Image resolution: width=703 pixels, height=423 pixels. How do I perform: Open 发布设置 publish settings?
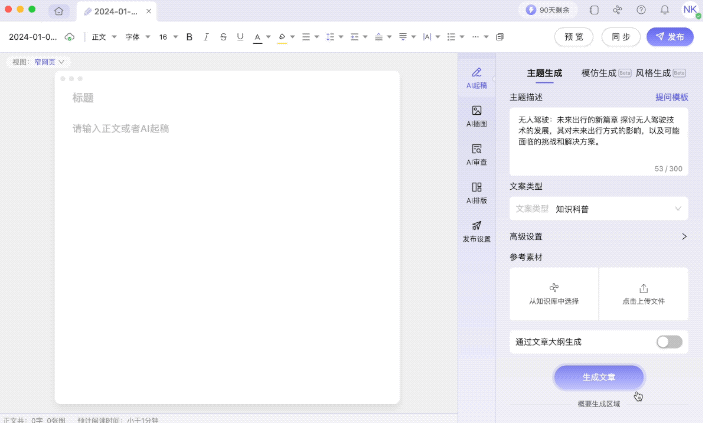coord(477,231)
